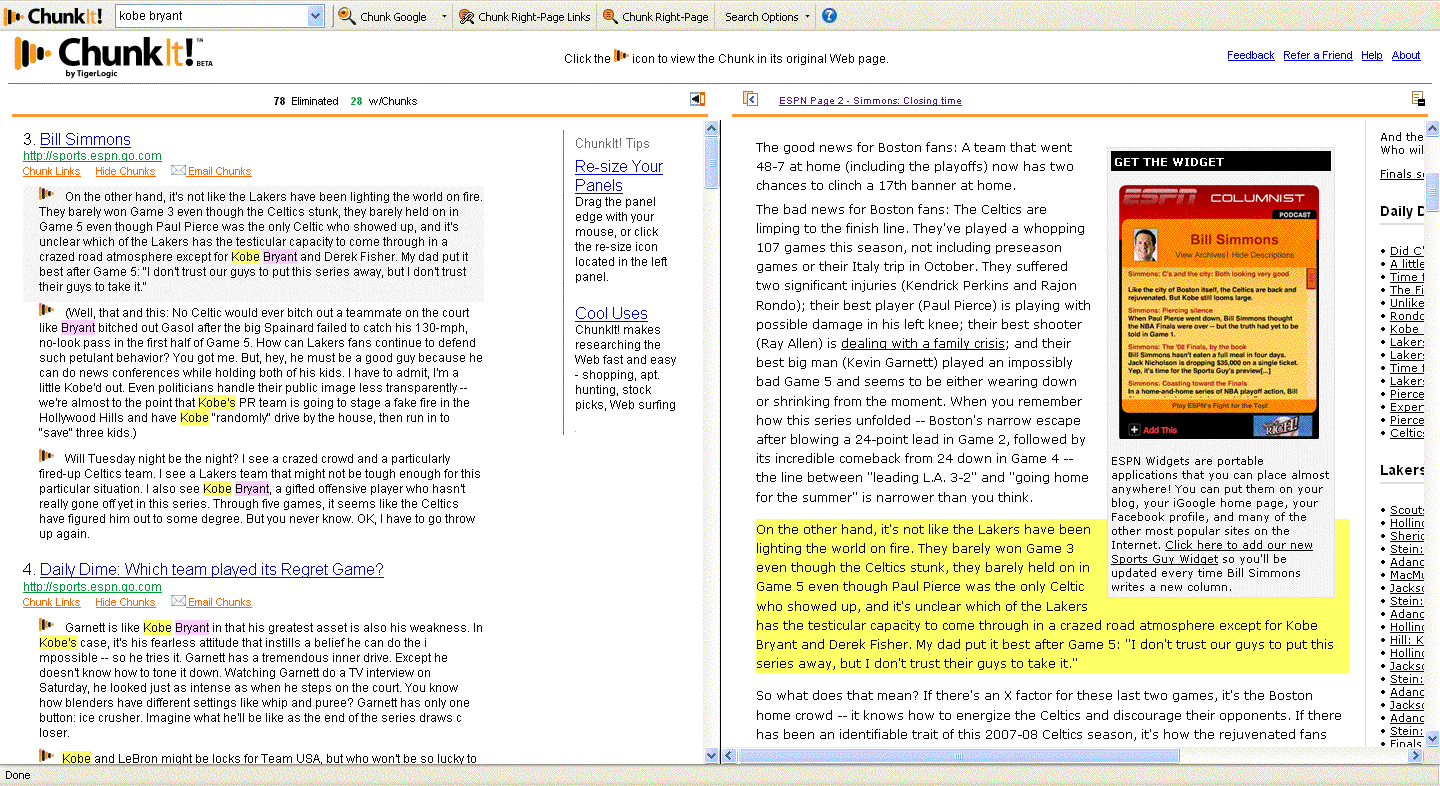Open the Help link in header
Image resolution: width=1440 pixels, height=786 pixels.
coord(1372,56)
